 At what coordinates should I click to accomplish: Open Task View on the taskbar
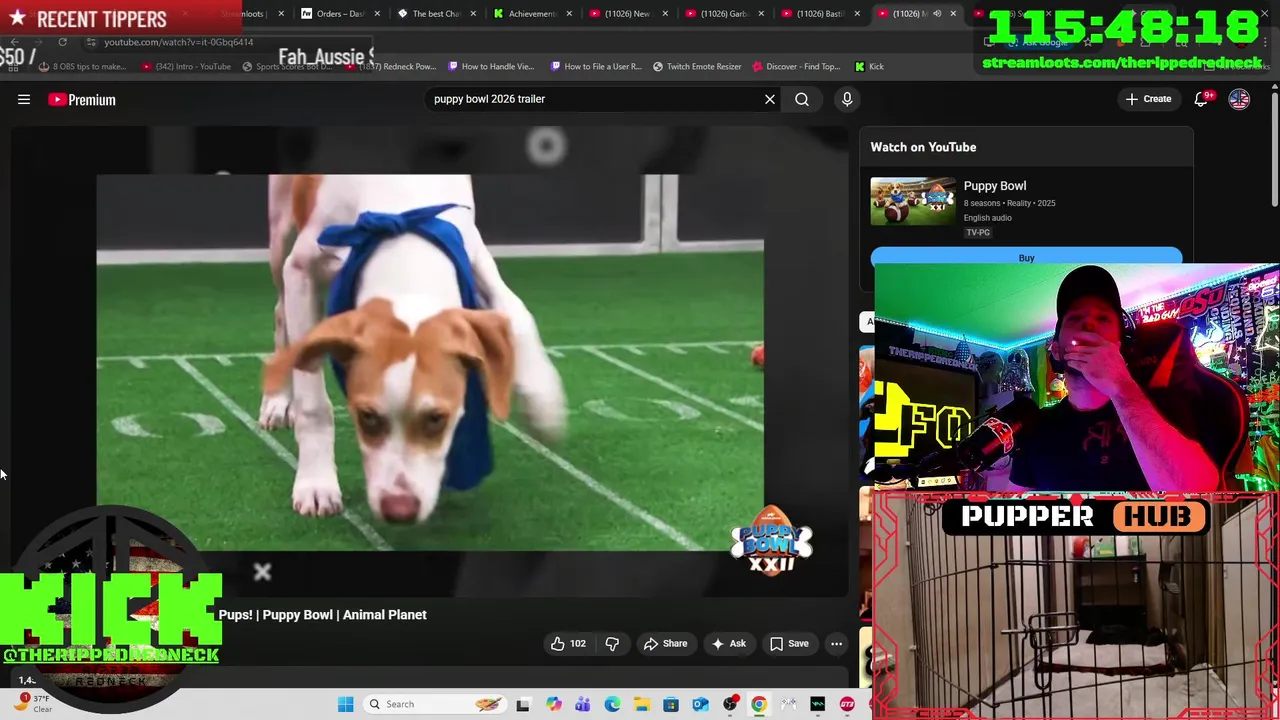(x=522, y=704)
